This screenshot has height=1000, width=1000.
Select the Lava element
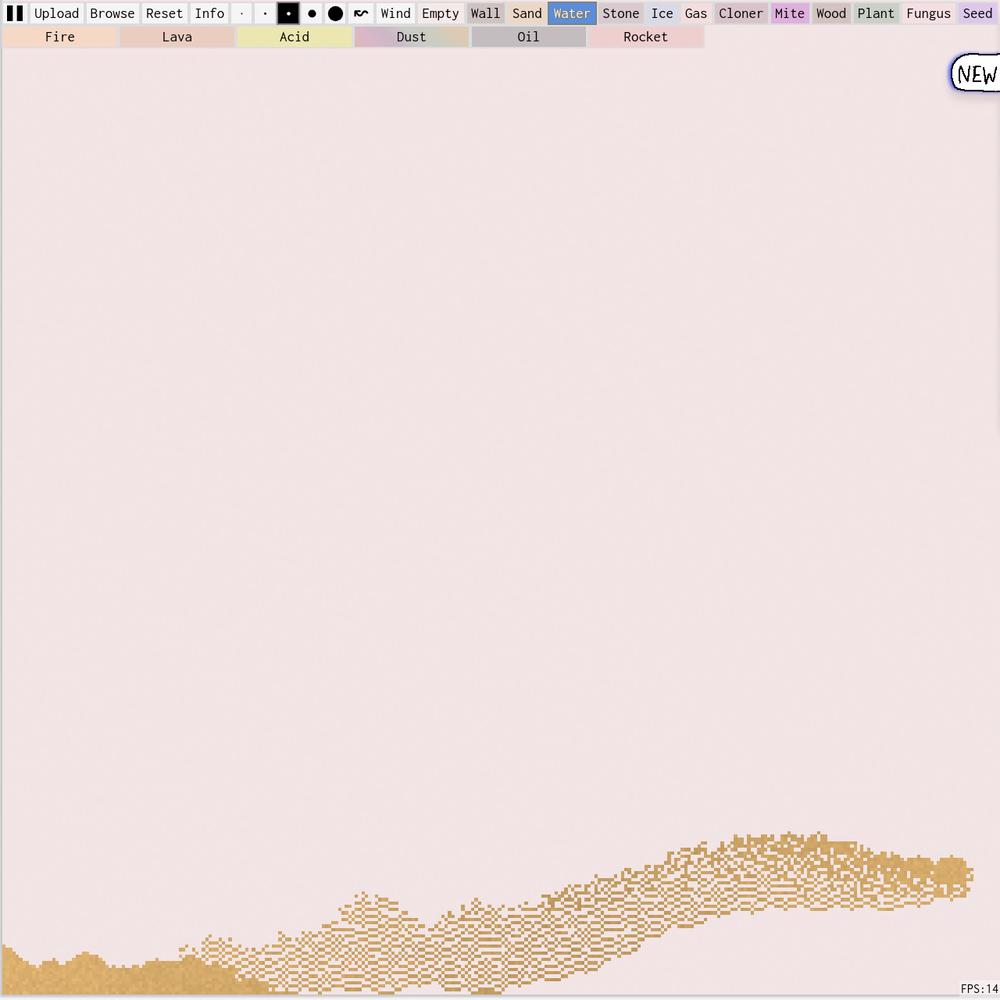[177, 37]
